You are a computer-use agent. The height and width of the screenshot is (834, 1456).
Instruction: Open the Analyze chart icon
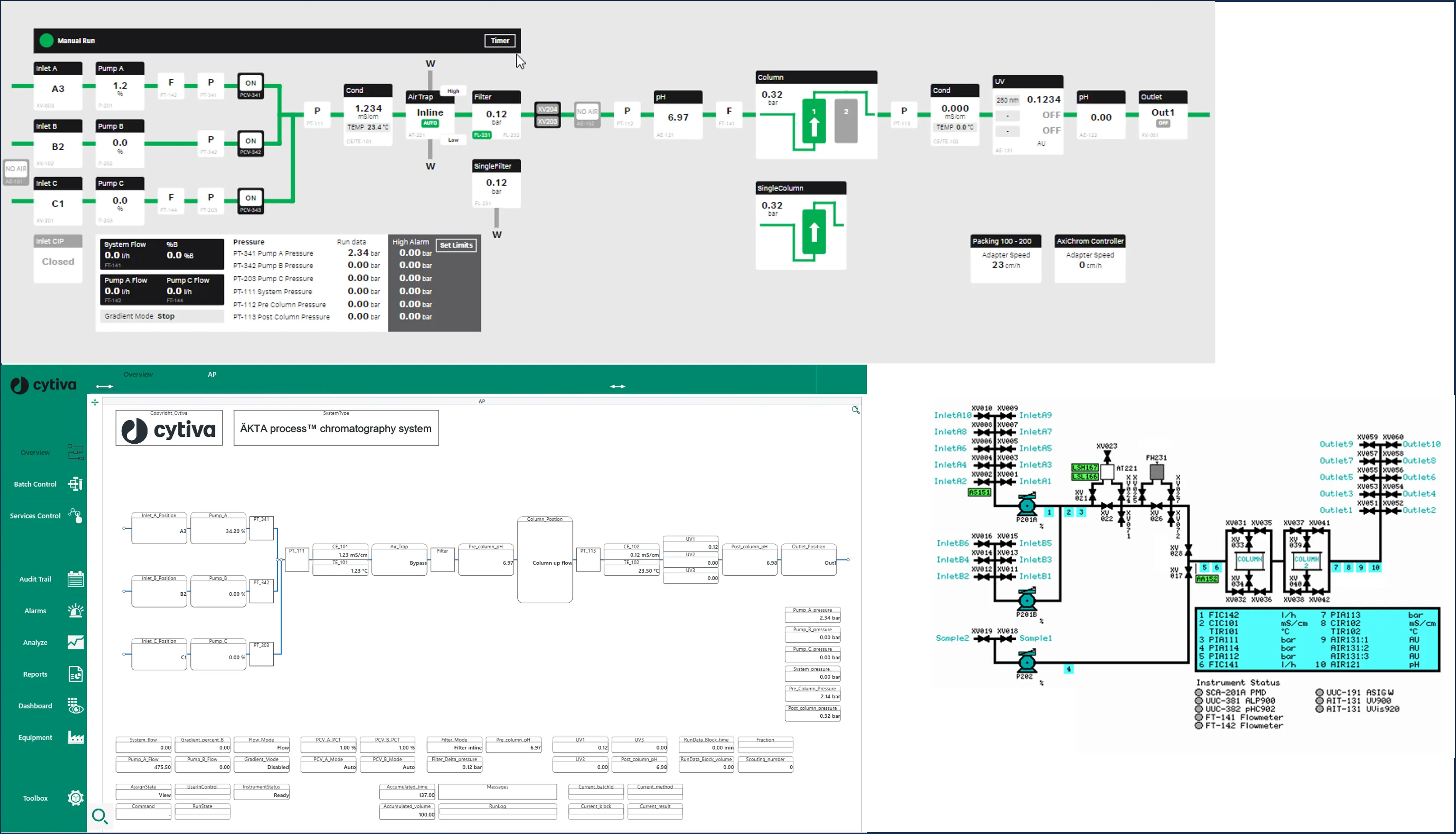pos(75,642)
